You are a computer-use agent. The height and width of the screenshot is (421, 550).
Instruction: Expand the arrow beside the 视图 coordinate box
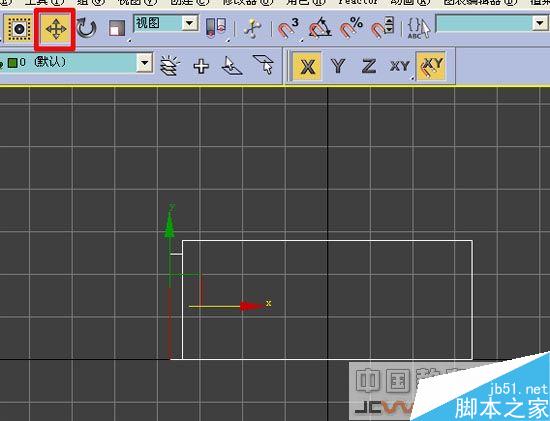(189, 24)
